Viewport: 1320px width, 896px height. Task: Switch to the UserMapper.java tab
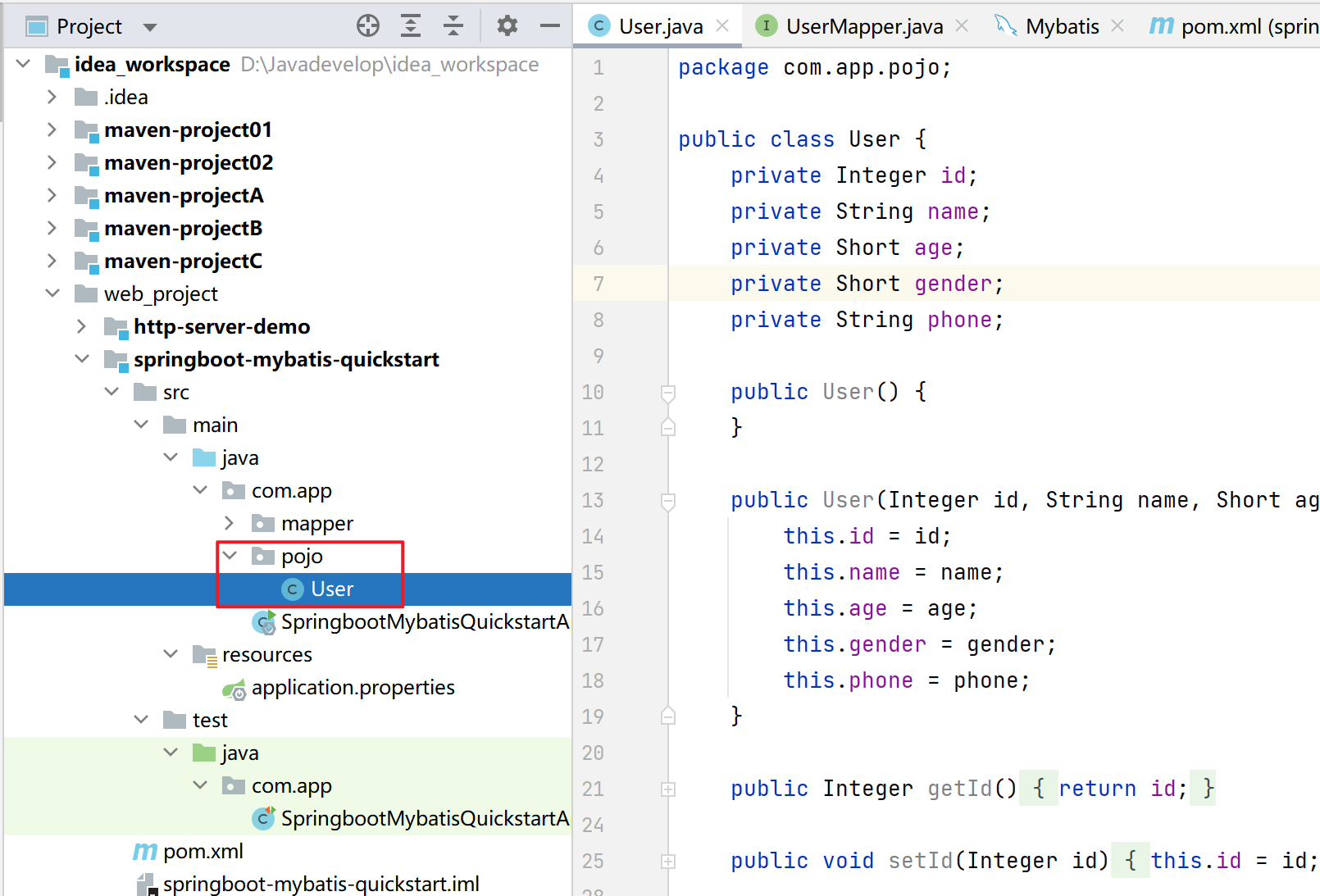point(864,26)
